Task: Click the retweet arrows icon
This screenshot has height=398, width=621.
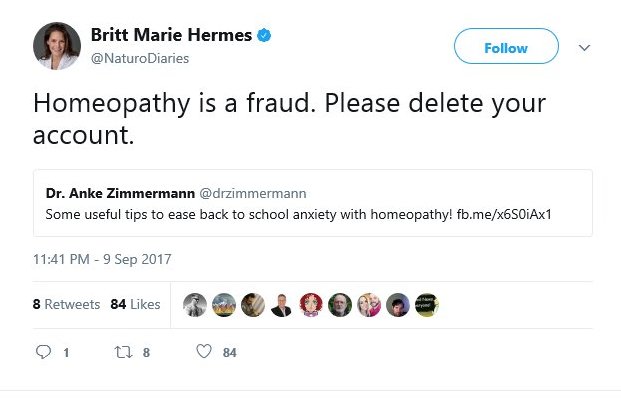Action: point(123,352)
